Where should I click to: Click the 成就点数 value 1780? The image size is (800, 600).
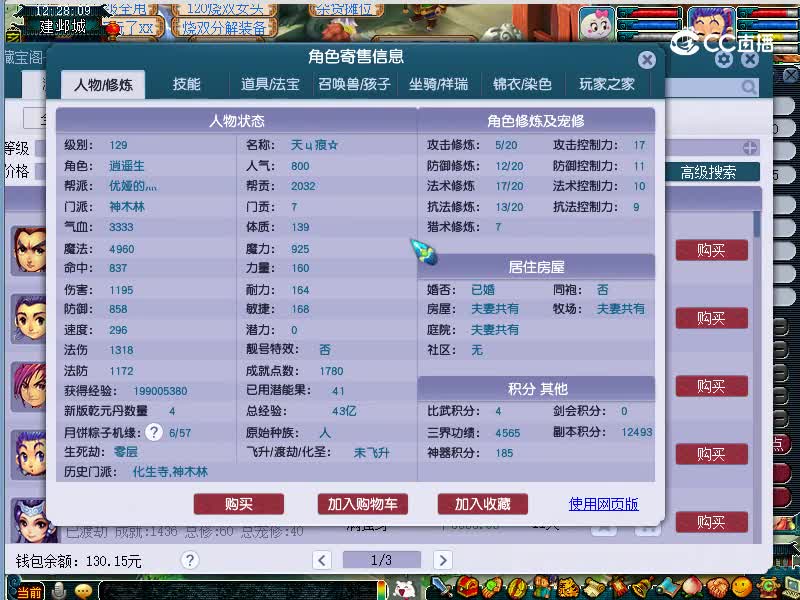coord(331,371)
